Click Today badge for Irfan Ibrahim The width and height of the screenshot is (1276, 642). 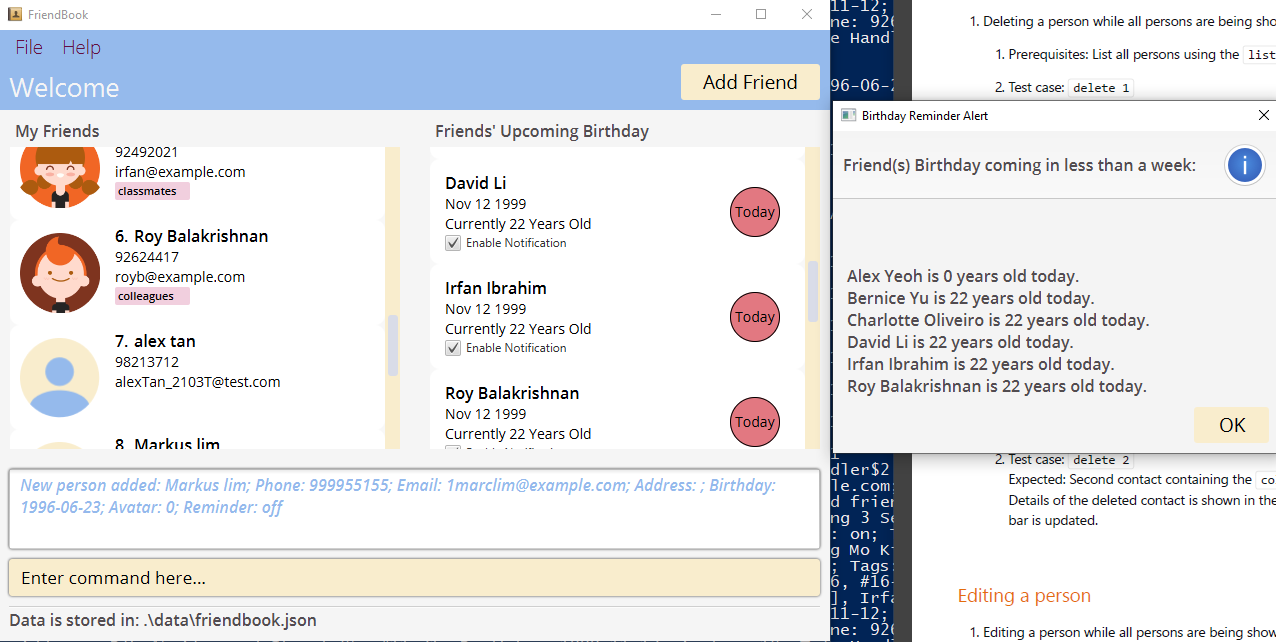point(755,317)
